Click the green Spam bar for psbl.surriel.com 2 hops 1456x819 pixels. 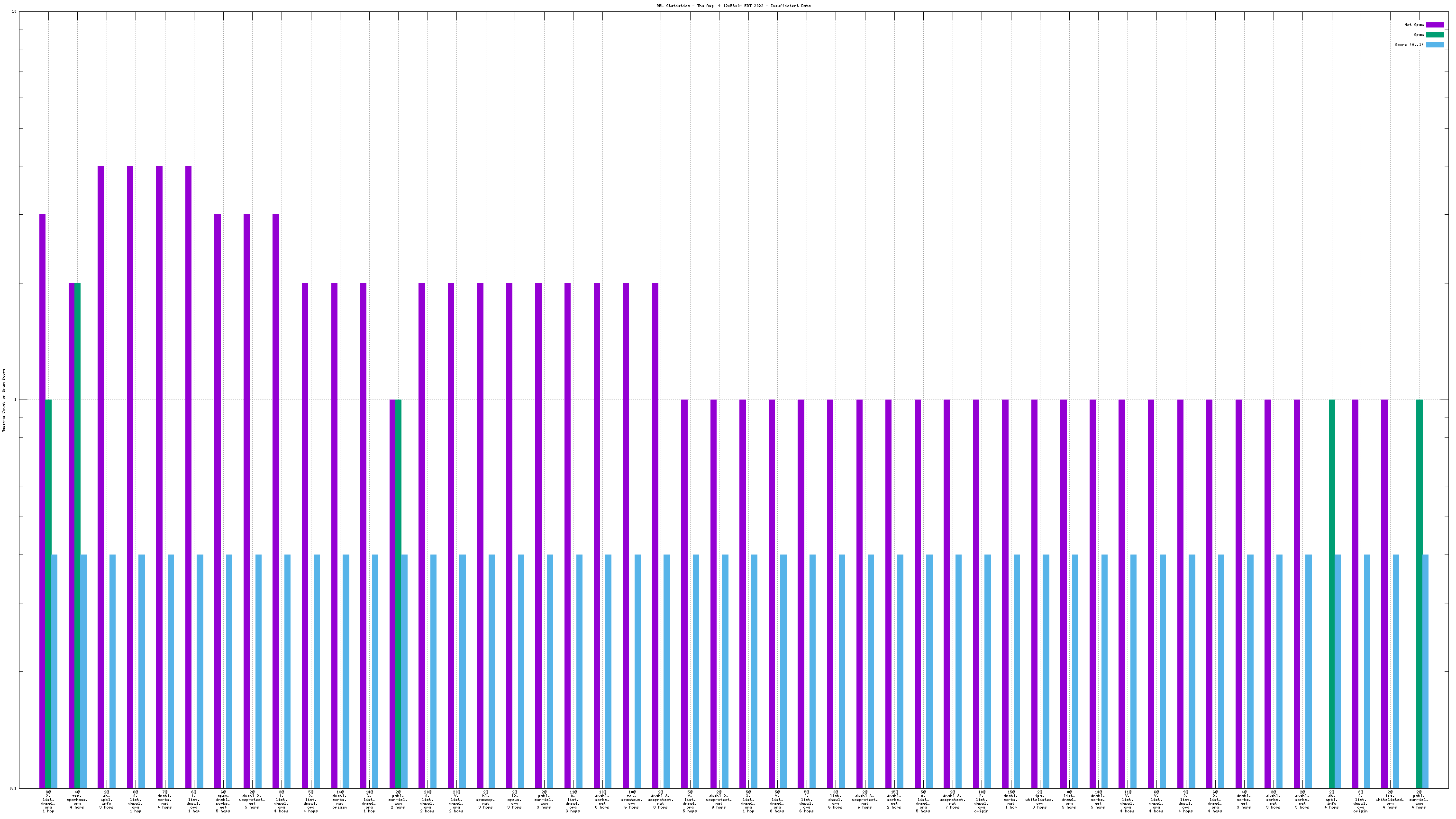coord(398,593)
